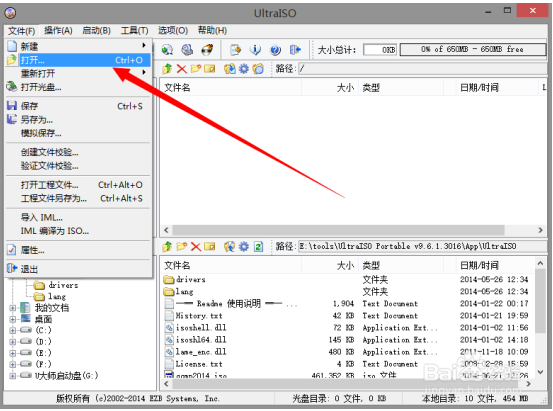
Task: Click the burn CD/DVD image flame icon
Action: [x=207, y=50]
